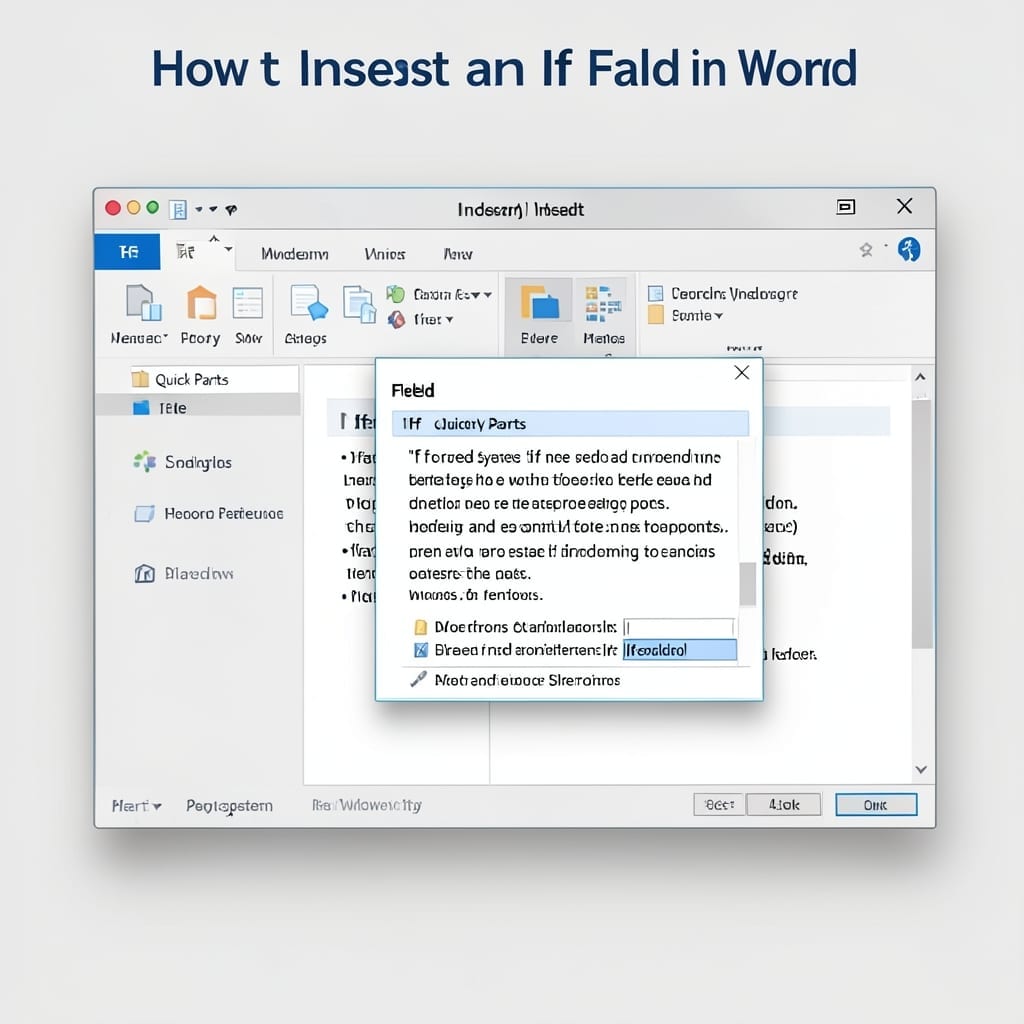
Task: Click the star icon on the tab row
Action: click(866, 250)
